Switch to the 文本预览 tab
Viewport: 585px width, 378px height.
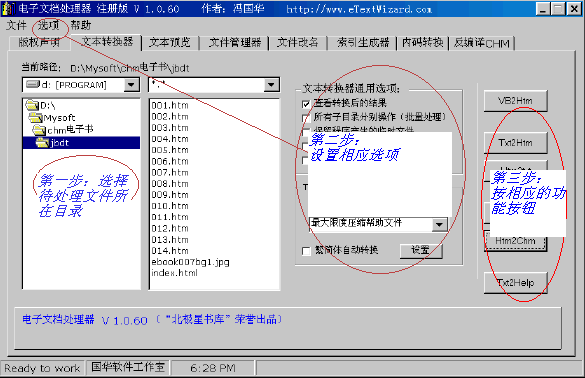pos(170,43)
